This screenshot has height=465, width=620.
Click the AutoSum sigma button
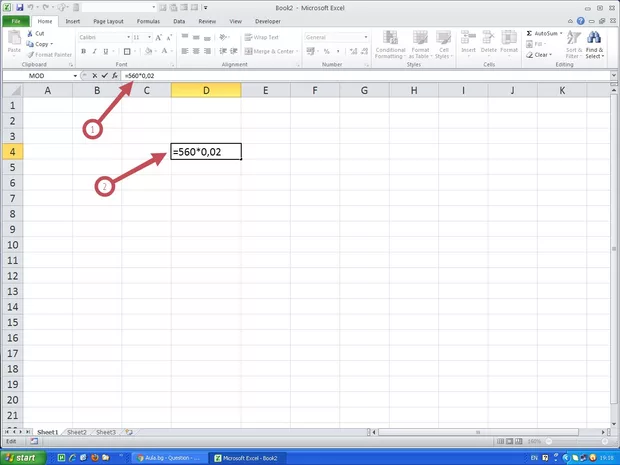click(x=542, y=34)
